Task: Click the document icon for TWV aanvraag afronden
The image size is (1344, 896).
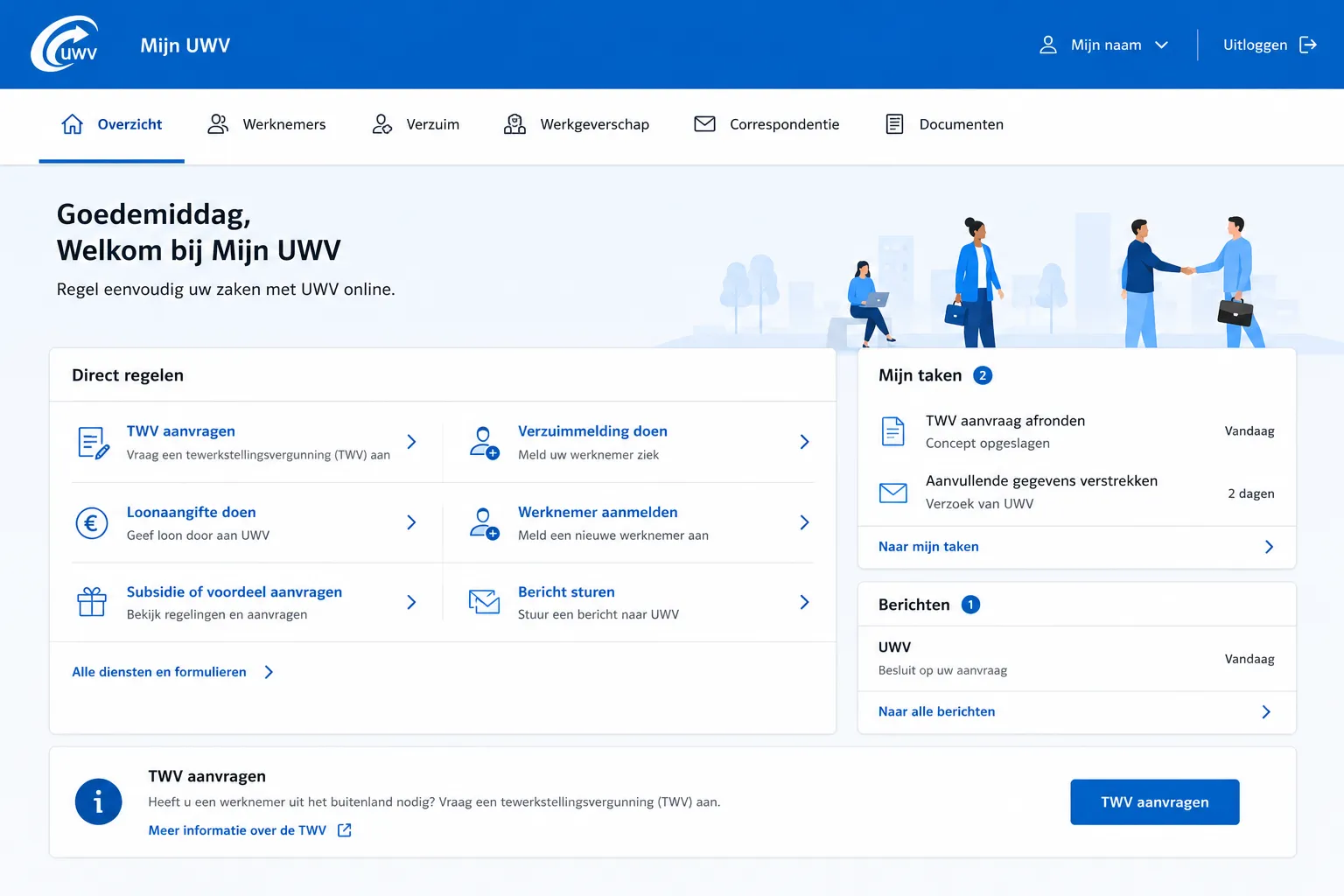Action: tap(892, 431)
